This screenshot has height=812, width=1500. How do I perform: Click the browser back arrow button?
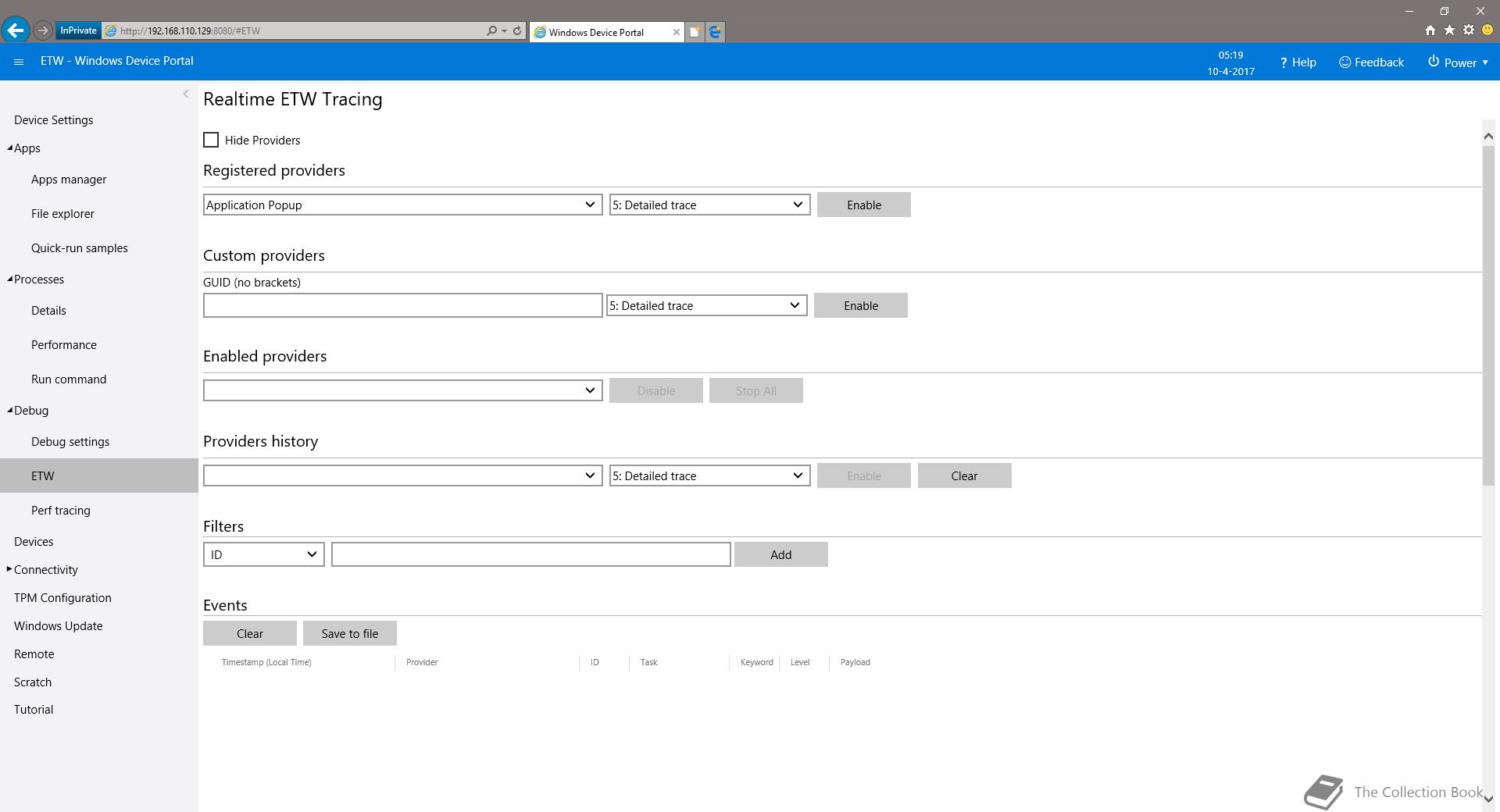[x=16, y=30]
